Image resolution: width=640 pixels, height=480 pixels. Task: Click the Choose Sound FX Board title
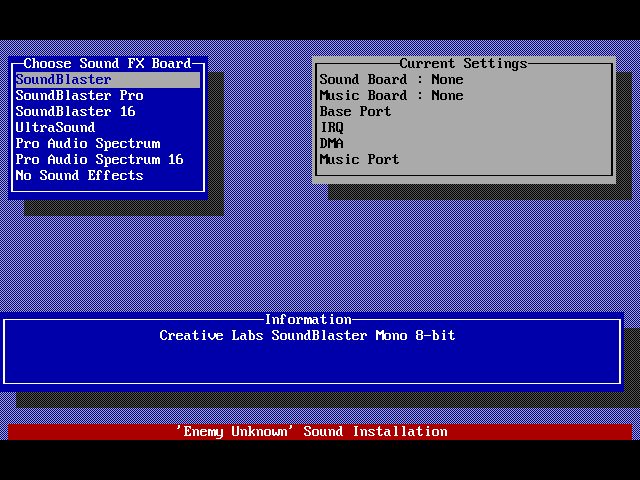[x=107, y=63]
